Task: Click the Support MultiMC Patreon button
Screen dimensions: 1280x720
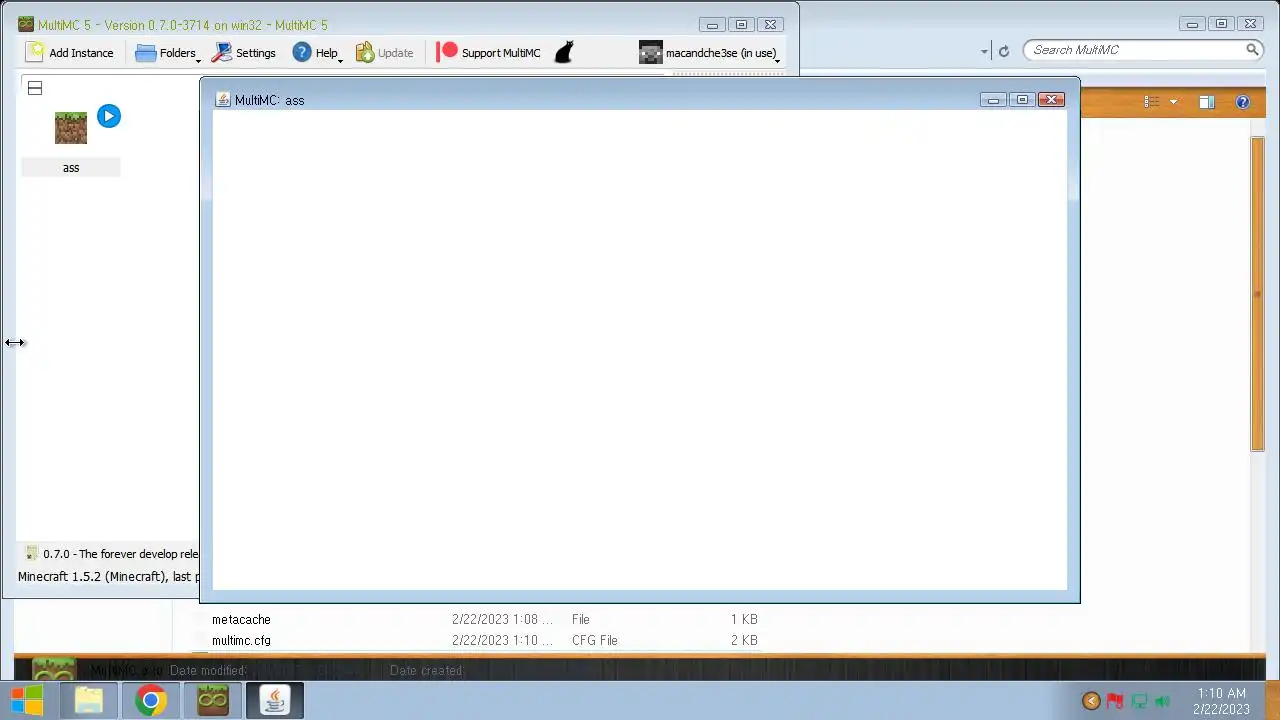Action: (489, 53)
